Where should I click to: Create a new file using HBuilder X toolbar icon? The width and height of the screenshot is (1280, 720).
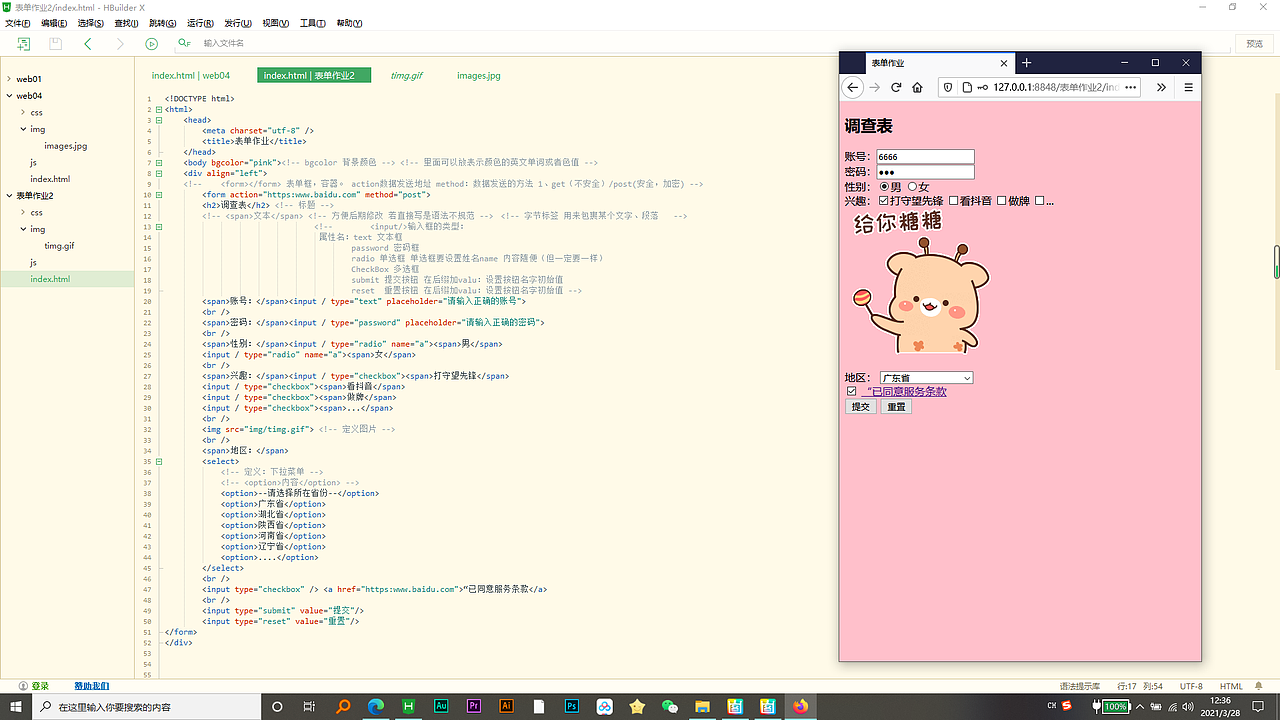pyautogui.click(x=24, y=44)
